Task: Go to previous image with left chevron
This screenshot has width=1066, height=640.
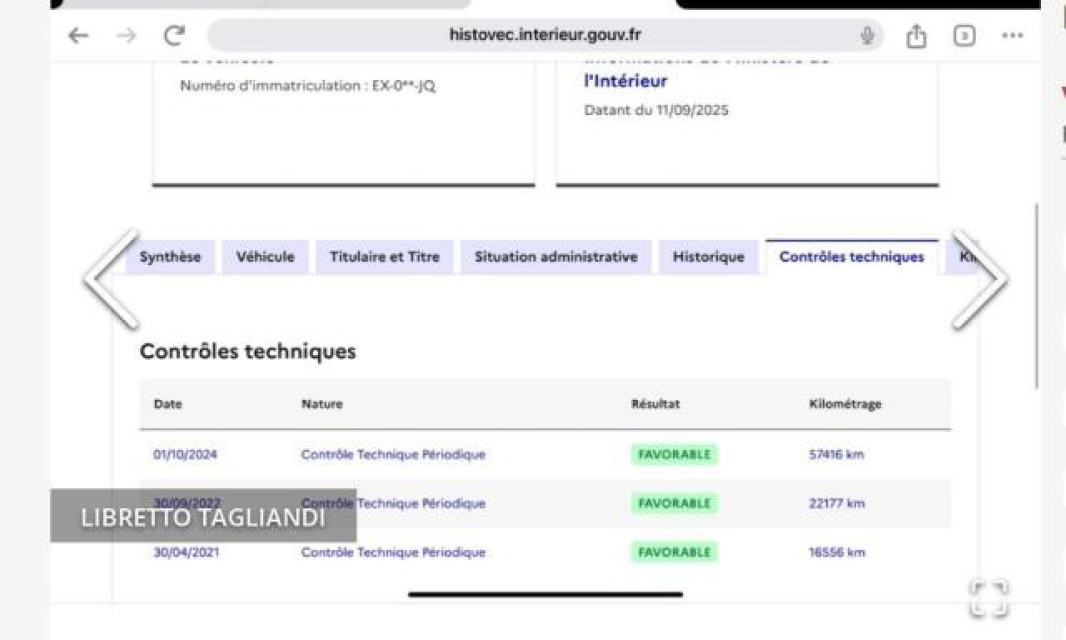Action: tap(110, 280)
